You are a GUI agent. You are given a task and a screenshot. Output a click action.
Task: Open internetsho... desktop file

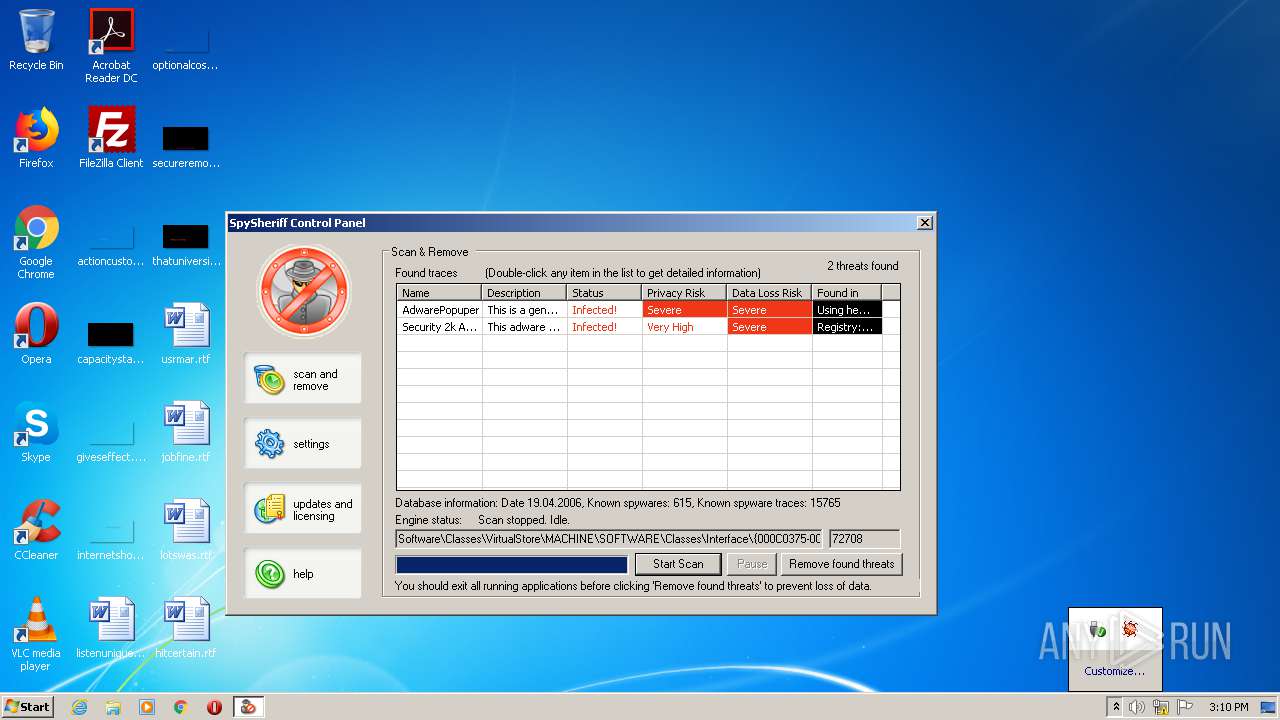pyautogui.click(x=111, y=538)
